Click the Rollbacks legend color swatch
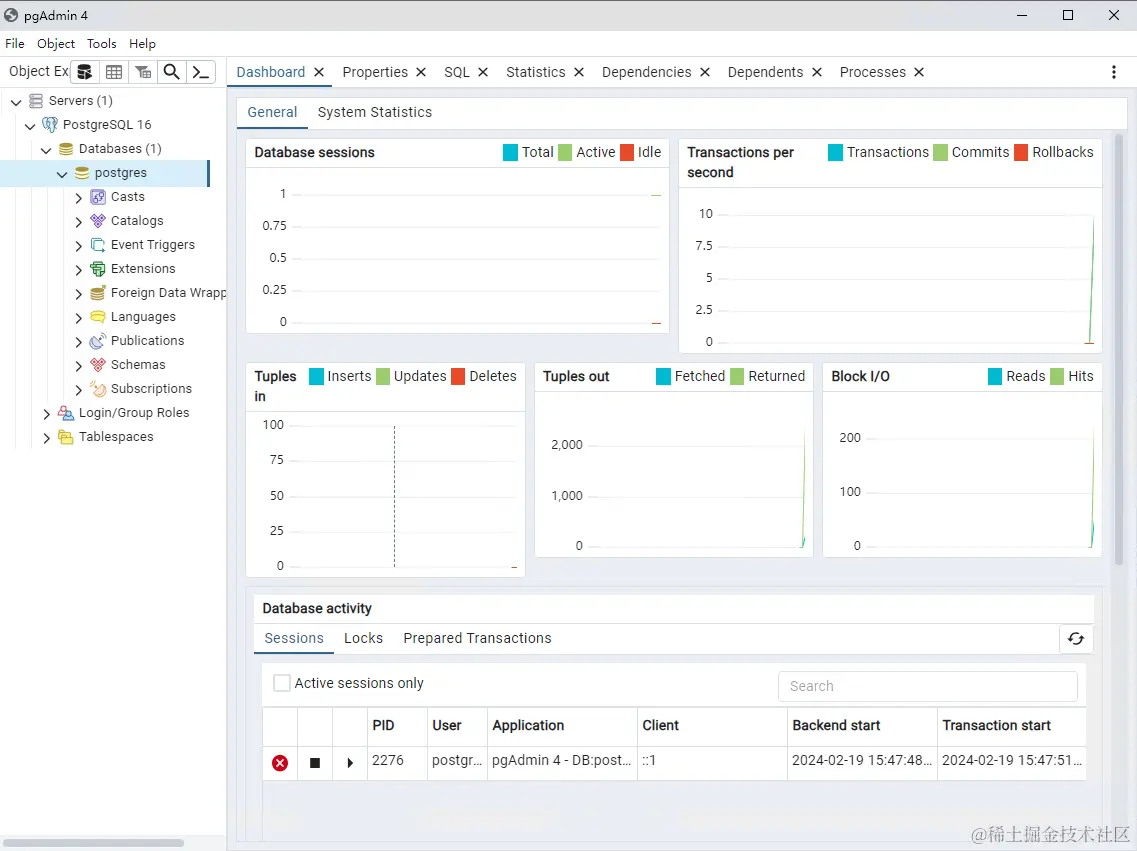The image size is (1137, 851). click(x=1021, y=152)
